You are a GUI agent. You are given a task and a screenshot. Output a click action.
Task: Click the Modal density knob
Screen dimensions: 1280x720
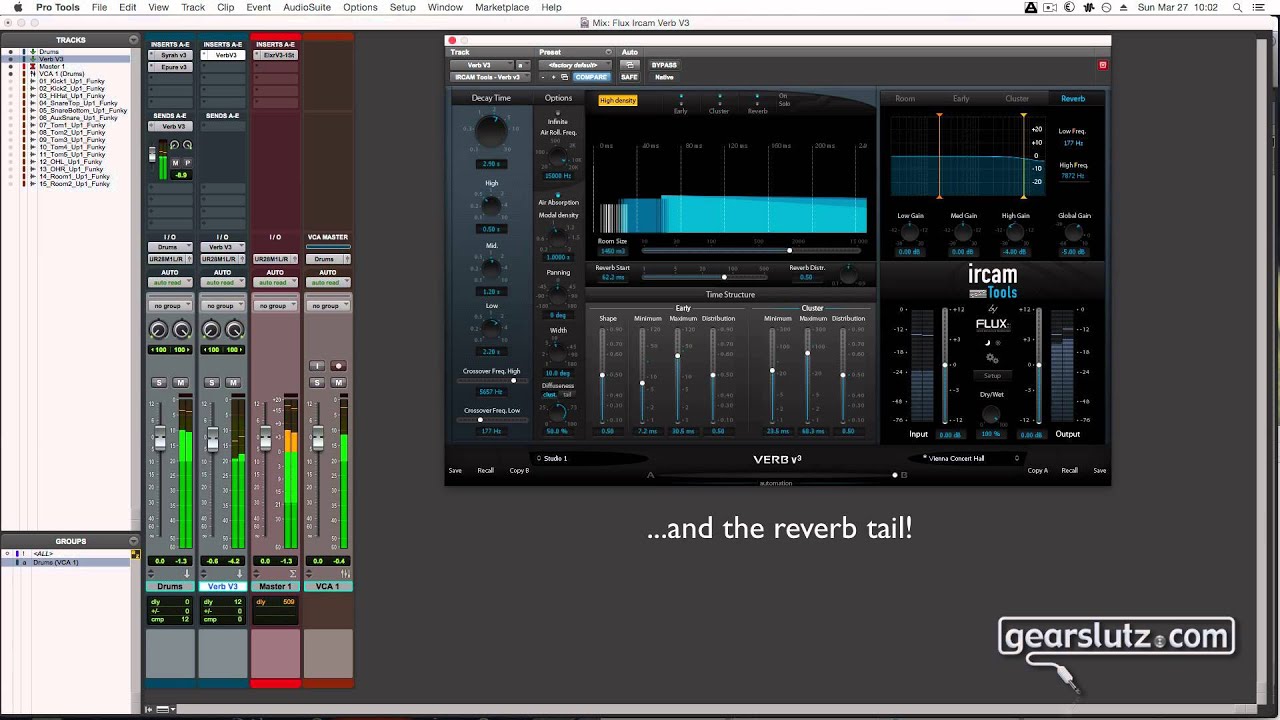pos(558,238)
